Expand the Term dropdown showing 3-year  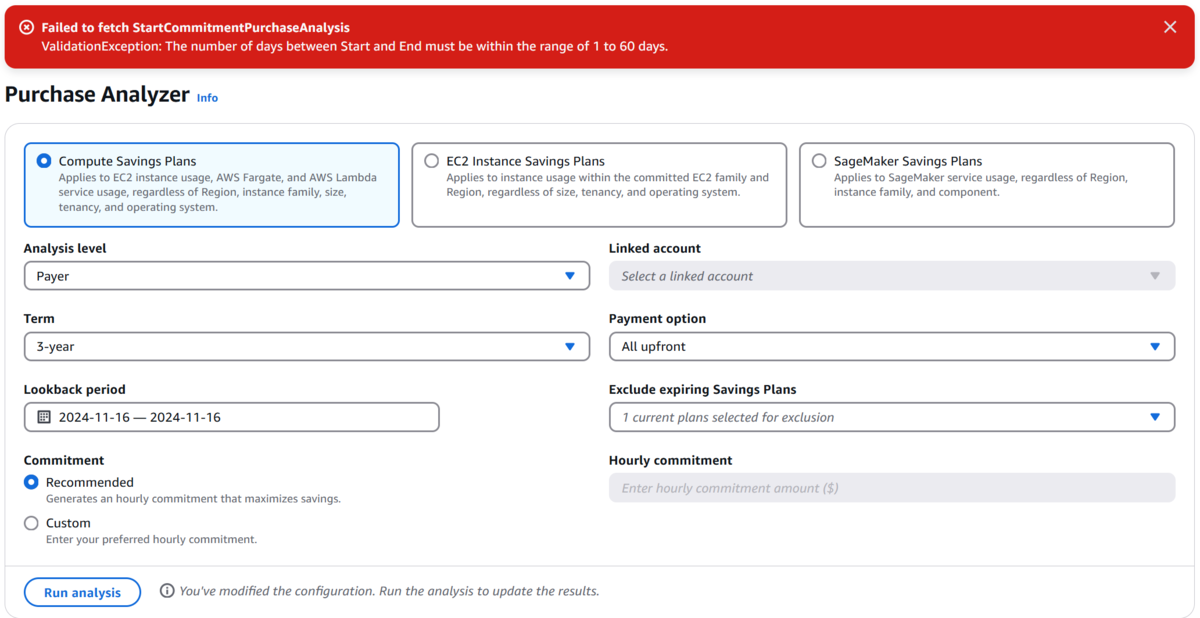point(306,346)
